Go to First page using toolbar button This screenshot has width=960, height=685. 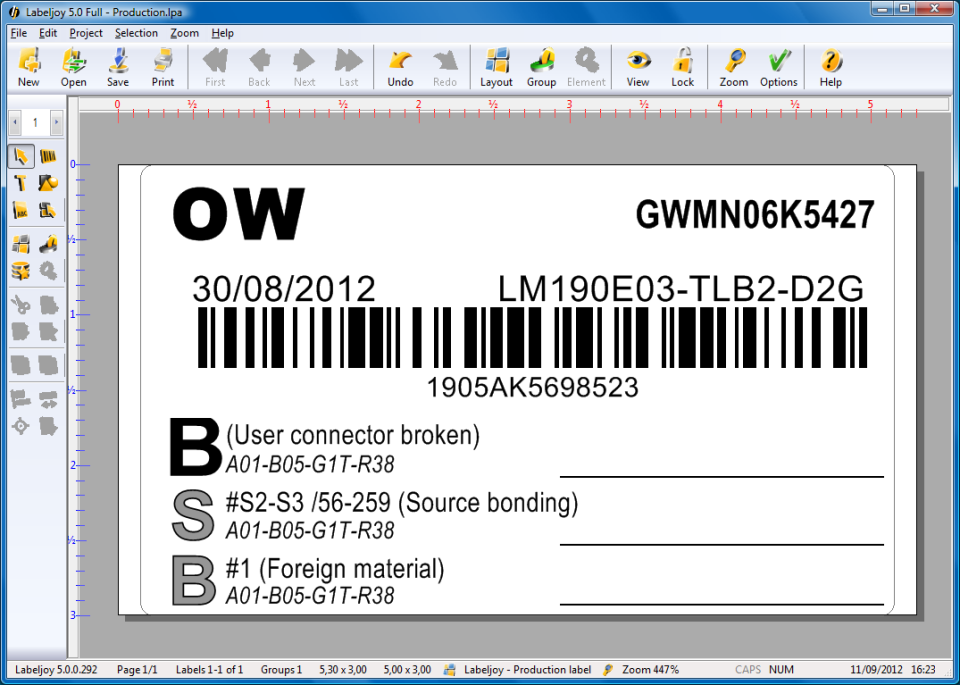tap(215, 67)
